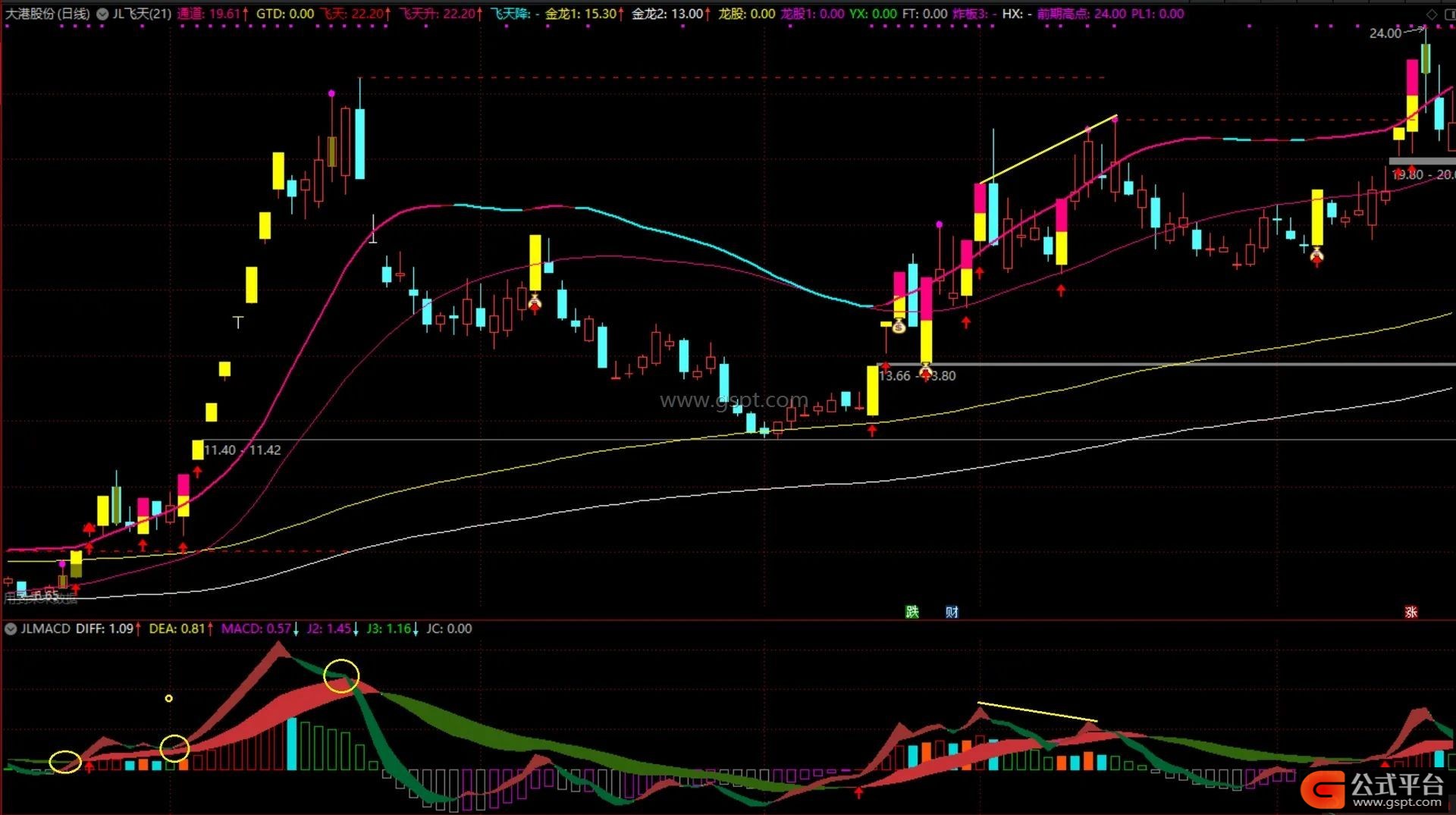
Task: Click the 飞天: 22.20 value
Action: coord(355,14)
